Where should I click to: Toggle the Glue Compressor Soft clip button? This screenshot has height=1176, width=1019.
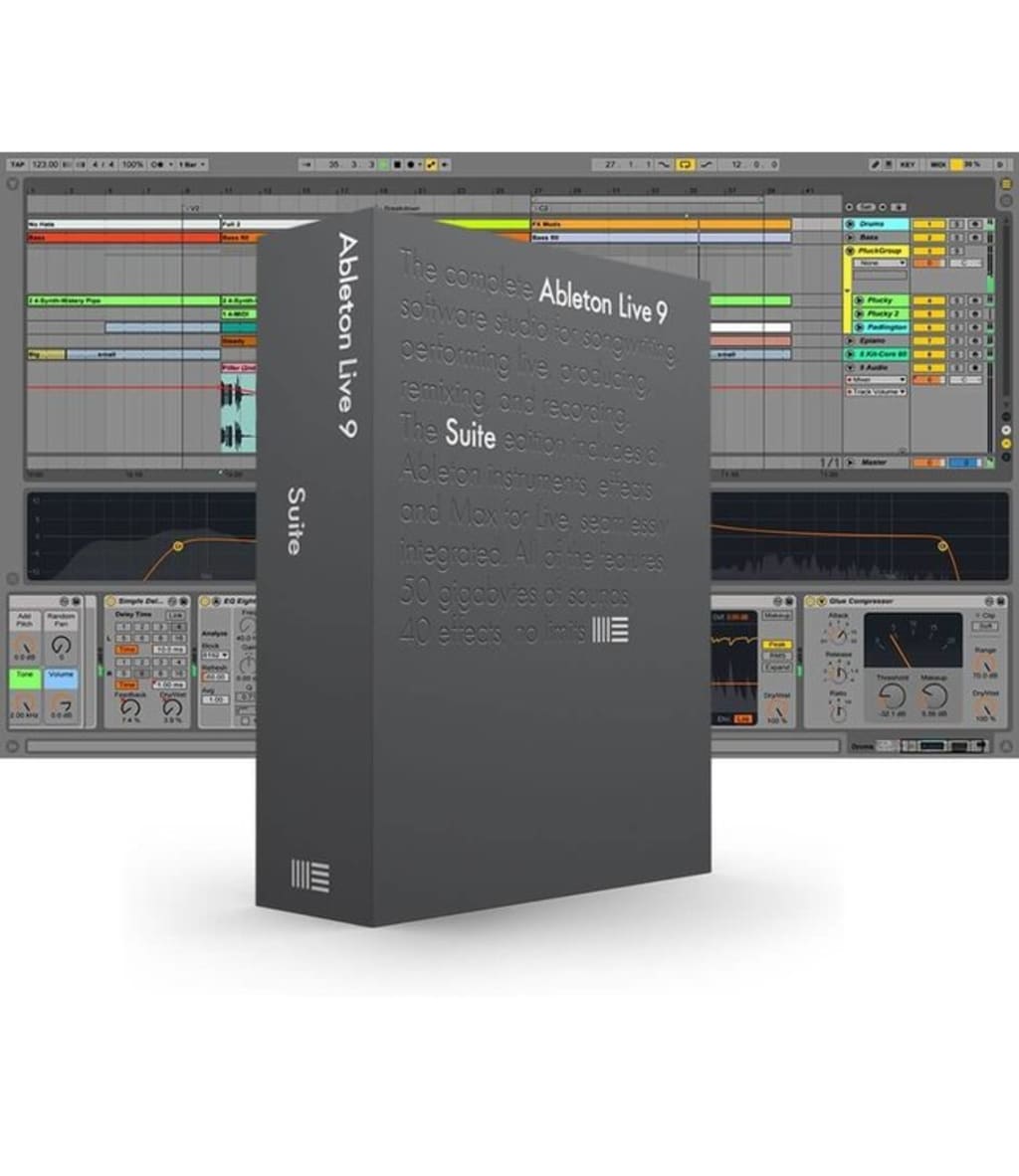tap(985, 626)
